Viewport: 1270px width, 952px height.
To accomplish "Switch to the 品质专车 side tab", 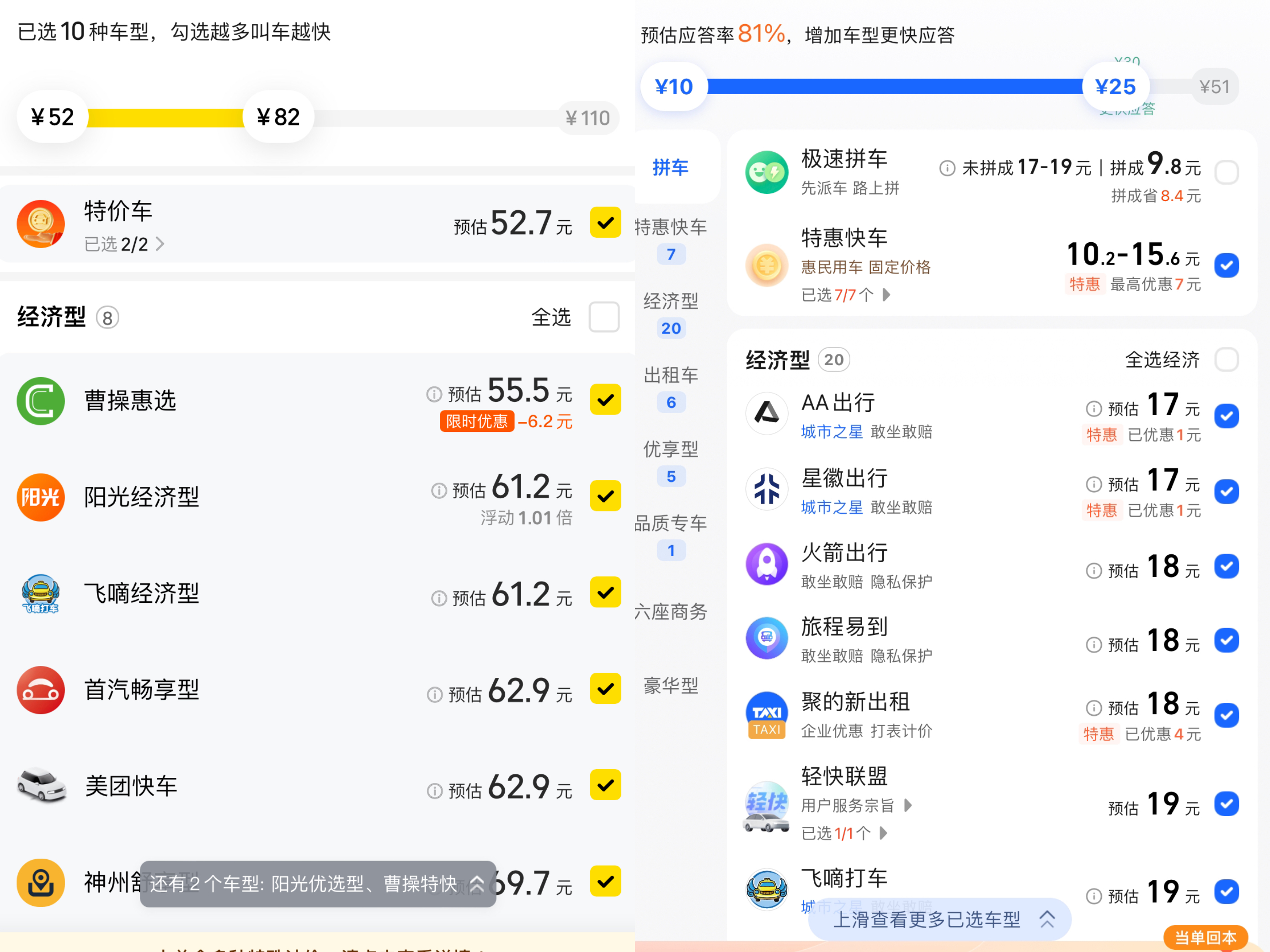I will (x=671, y=537).
